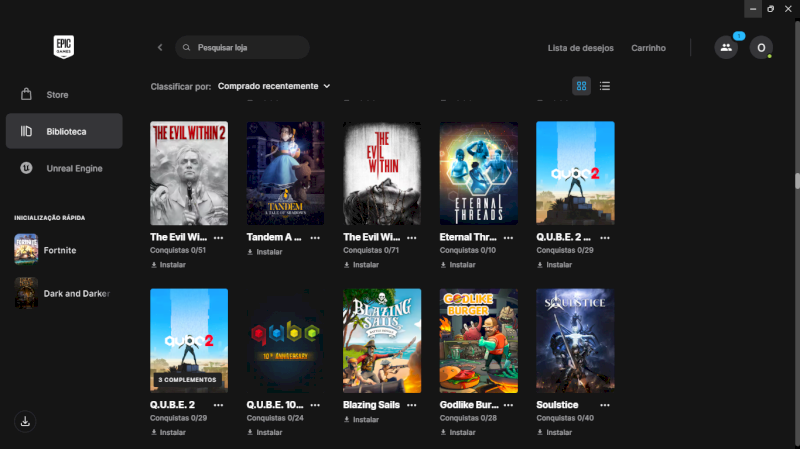800x449 pixels.
Task: Focus the Pesquisar loja search field
Action: coord(242,47)
